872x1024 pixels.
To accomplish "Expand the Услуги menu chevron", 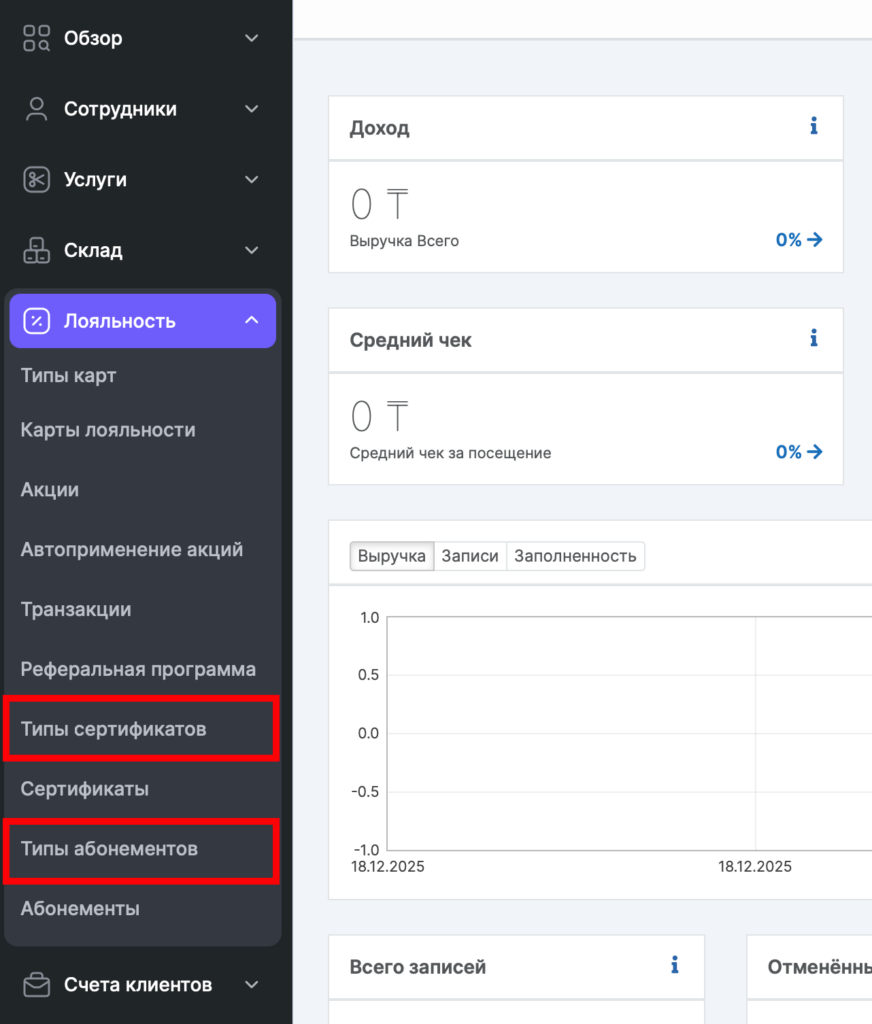I will pyautogui.click(x=251, y=180).
